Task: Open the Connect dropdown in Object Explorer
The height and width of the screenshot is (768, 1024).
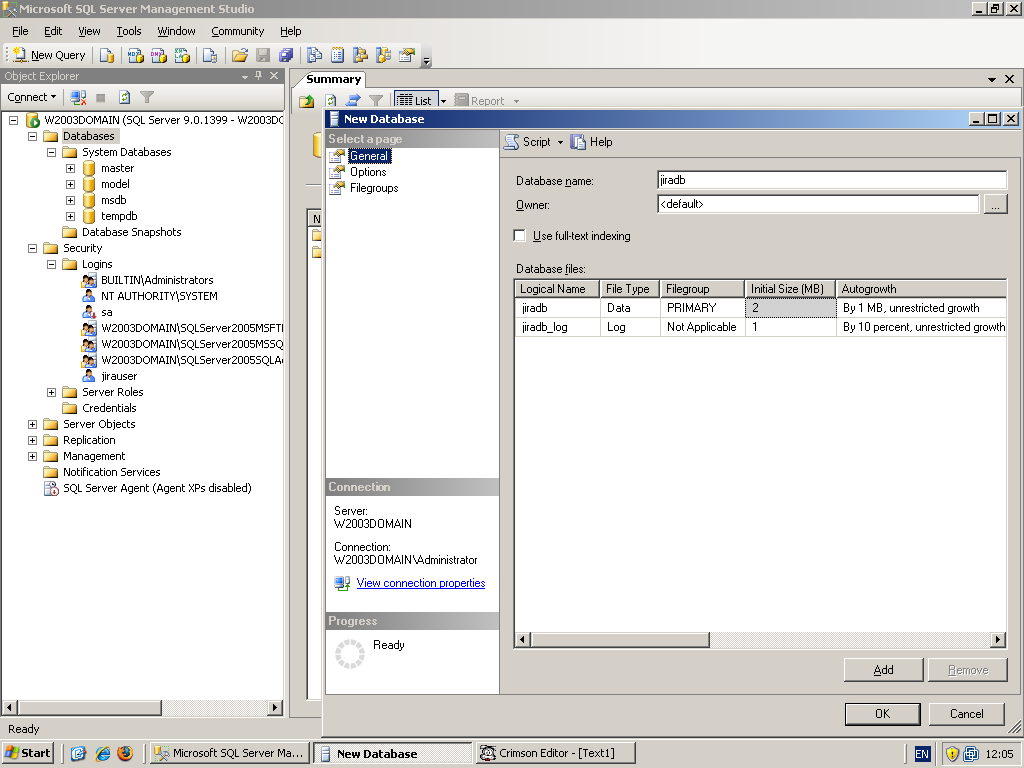Action: click(x=31, y=97)
